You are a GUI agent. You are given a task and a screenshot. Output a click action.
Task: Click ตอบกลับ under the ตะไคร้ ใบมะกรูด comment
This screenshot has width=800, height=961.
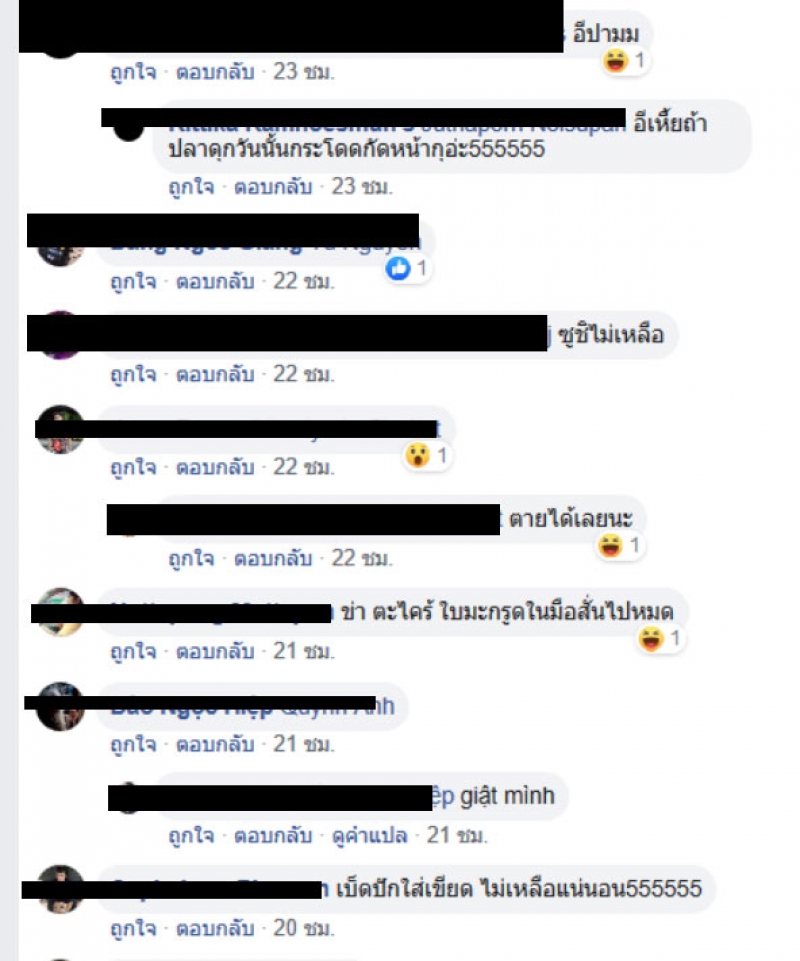coord(215,651)
